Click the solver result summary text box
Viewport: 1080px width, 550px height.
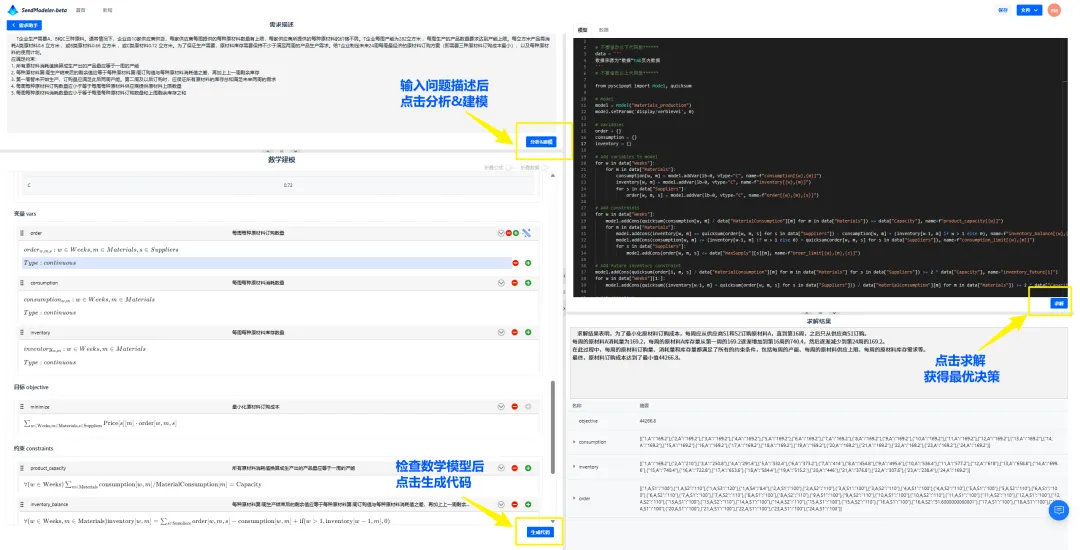pyautogui.click(x=818, y=361)
